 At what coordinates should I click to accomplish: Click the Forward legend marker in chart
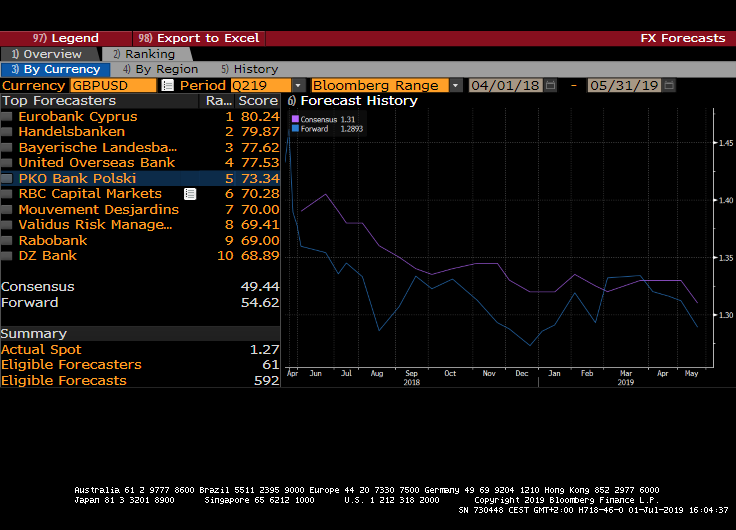295,128
